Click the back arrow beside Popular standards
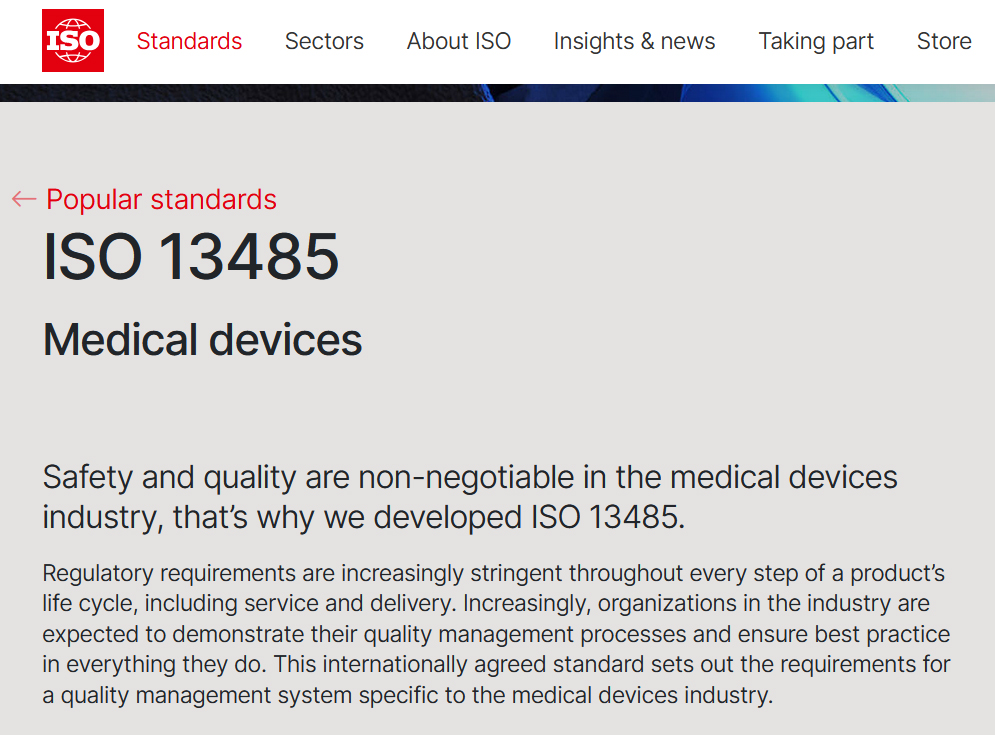This screenshot has width=995, height=735. pos(24,199)
